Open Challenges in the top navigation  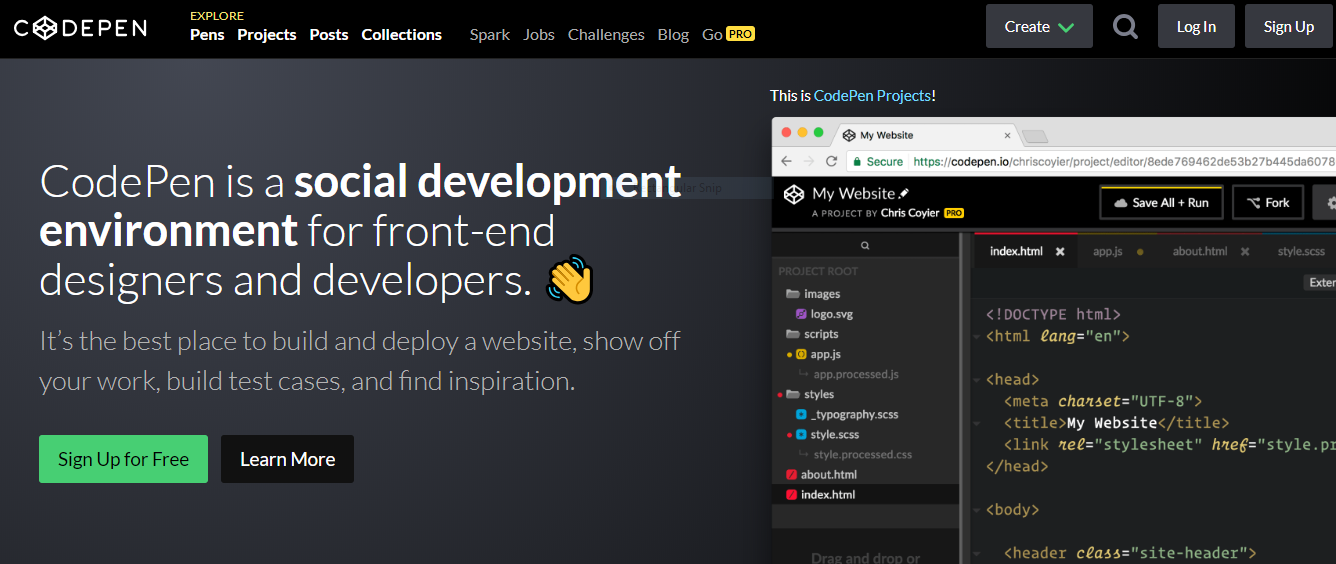[607, 34]
